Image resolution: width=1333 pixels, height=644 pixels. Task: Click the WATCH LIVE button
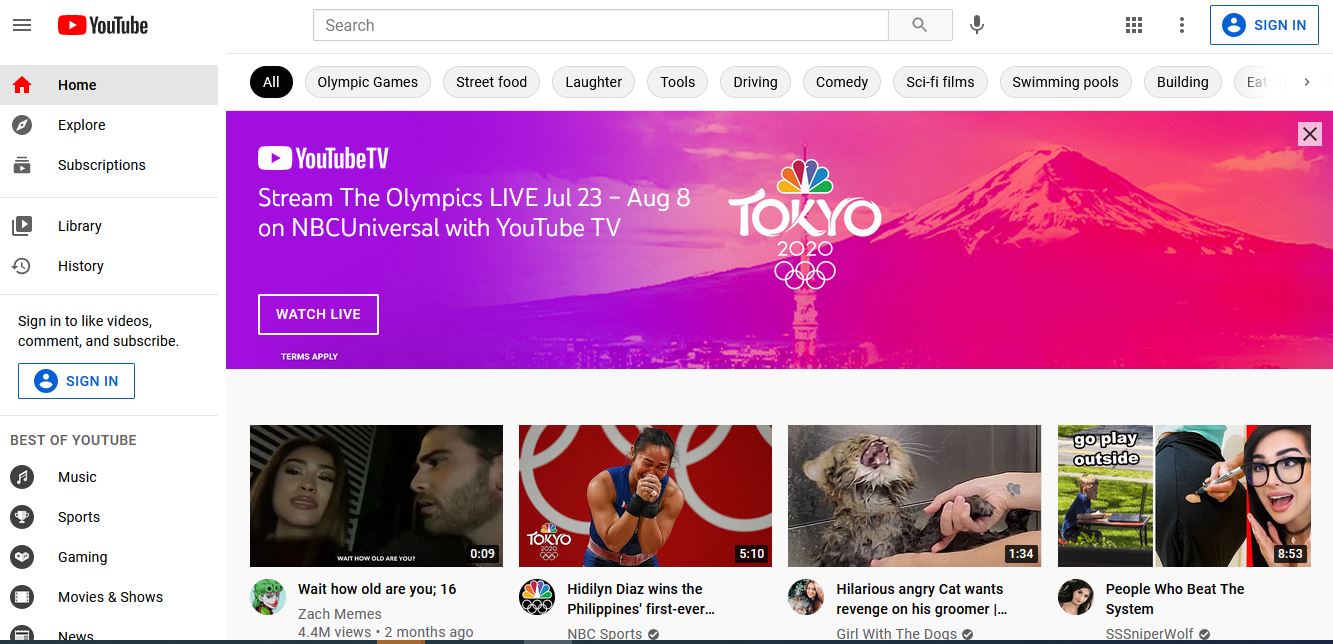coord(318,314)
